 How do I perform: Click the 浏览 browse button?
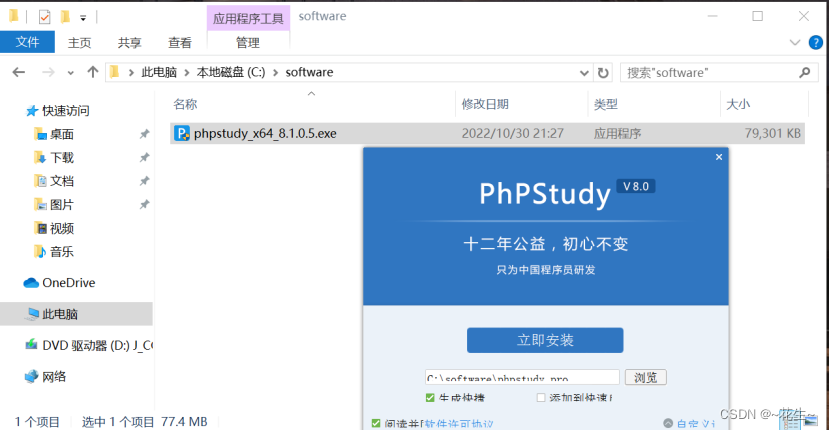pyautogui.click(x=646, y=378)
